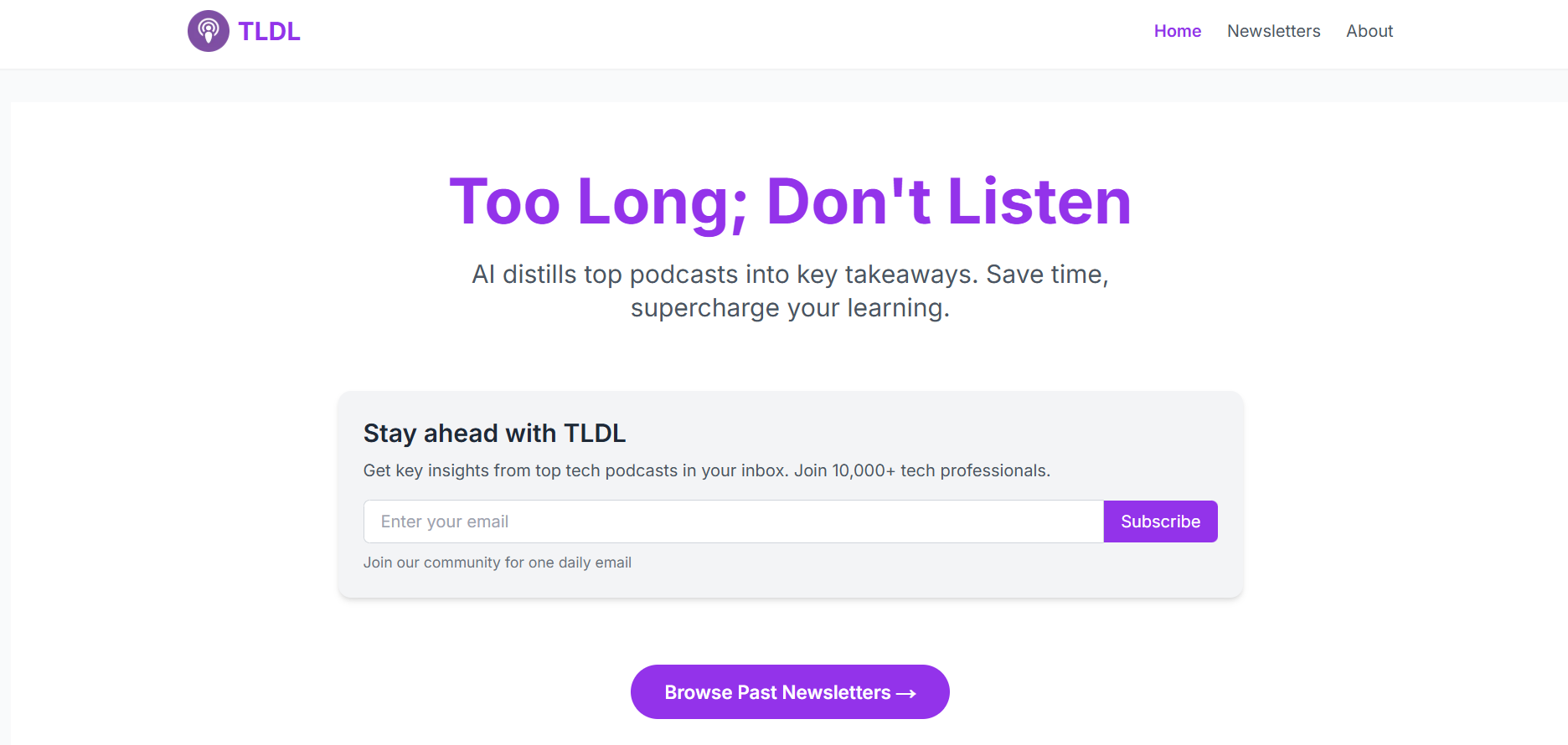Click the arrow icon on Browse Past Newsletters
The height and width of the screenshot is (745, 1568).
906,693
